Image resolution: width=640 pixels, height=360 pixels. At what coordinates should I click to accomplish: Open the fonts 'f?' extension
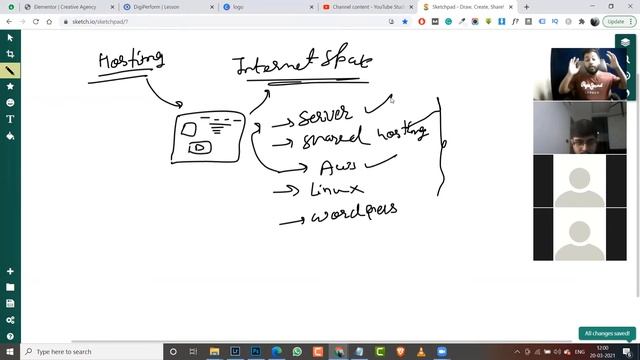[x=515, y=22]
